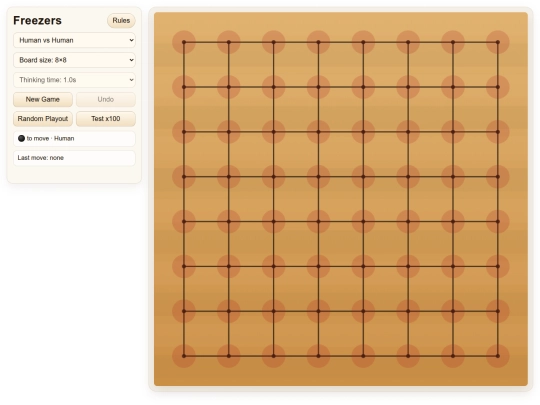This screenshot has height=405, width=540.
Task: Place a stone at row 5, column 3 intersection
Action: [x=273, y=221]
